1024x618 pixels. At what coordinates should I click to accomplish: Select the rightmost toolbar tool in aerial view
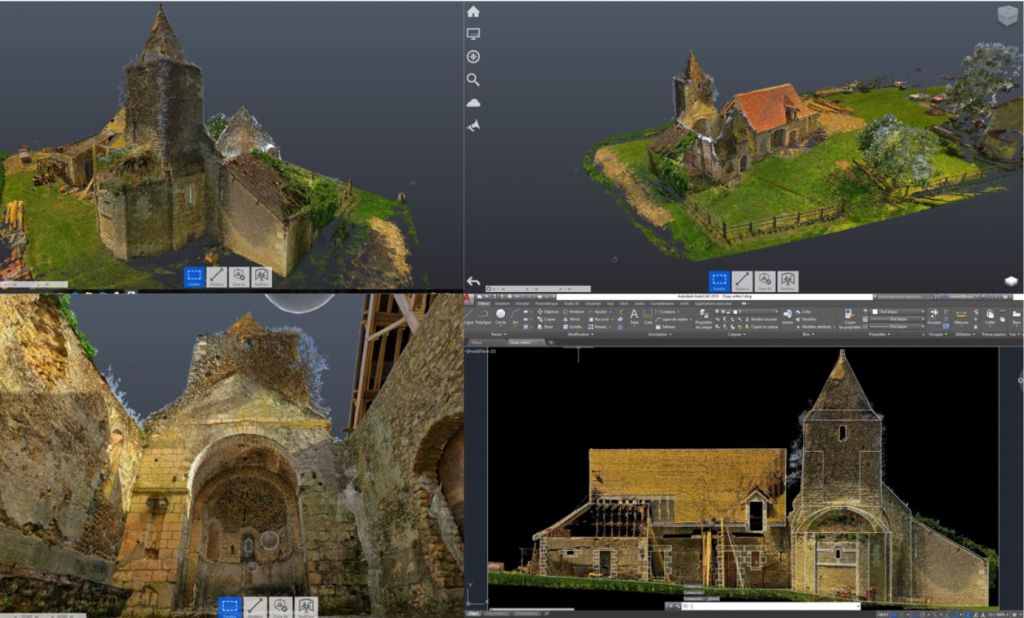pyautogui.click(x=788, y=281)
